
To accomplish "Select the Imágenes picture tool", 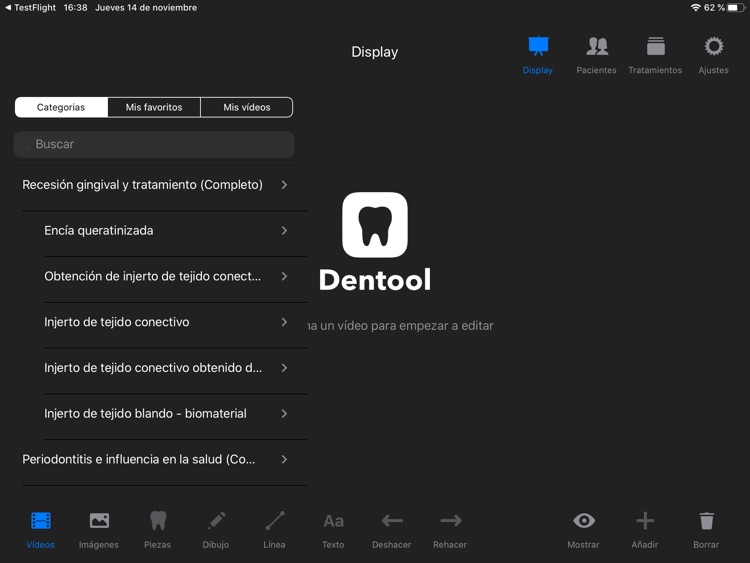I will tap(99, 520).
